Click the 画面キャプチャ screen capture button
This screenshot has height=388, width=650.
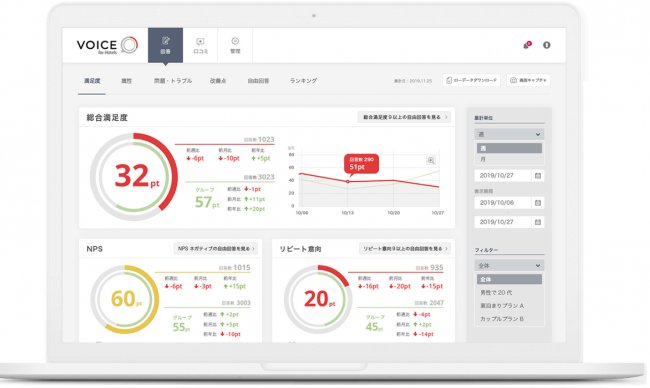click(528, 80)
